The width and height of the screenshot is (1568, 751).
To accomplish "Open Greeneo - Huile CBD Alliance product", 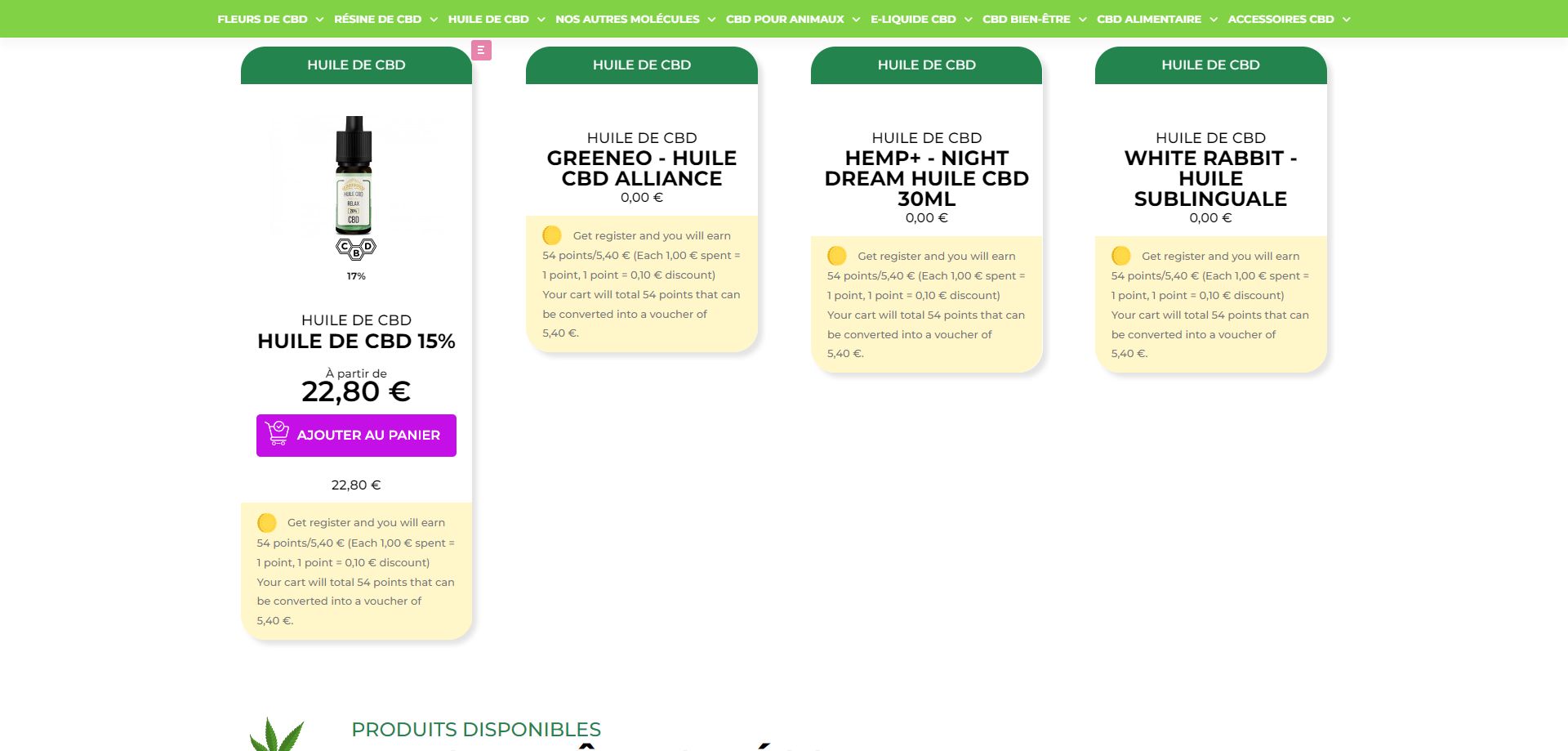I will 642,168.
